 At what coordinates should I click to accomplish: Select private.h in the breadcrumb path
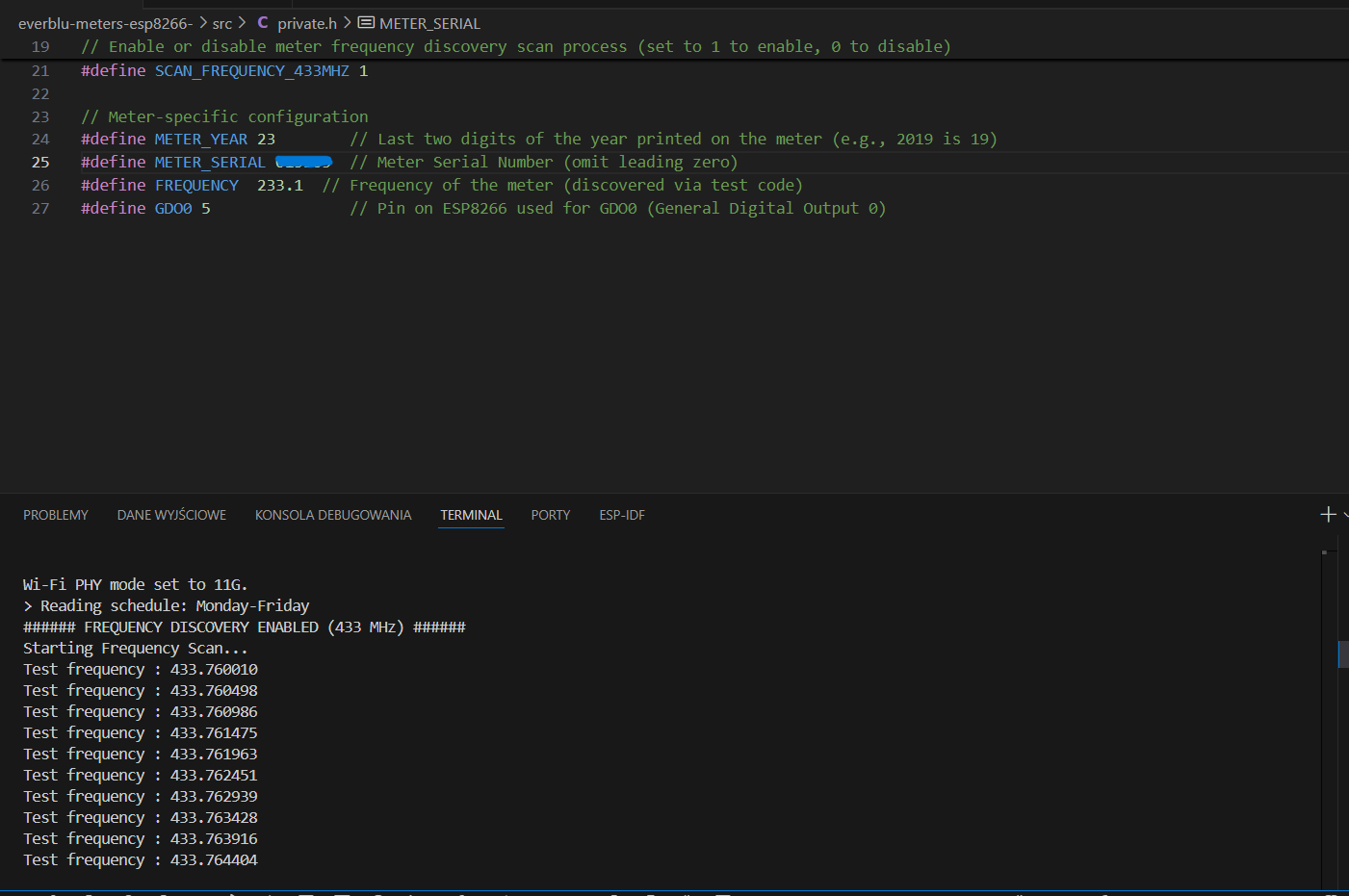(x=307, y=23)
